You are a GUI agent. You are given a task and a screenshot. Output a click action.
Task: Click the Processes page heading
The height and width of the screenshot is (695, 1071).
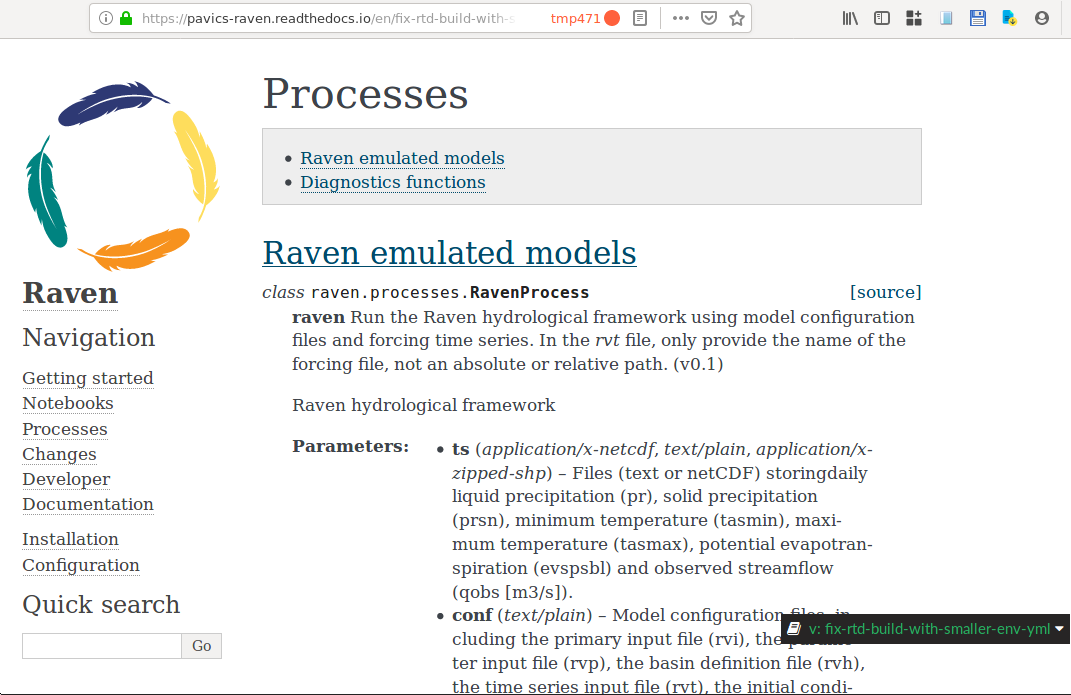pos(365,94)
